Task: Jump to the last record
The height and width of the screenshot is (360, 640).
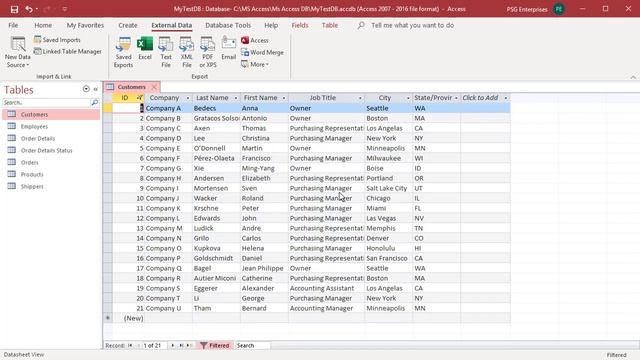Action: coord(181,345)
